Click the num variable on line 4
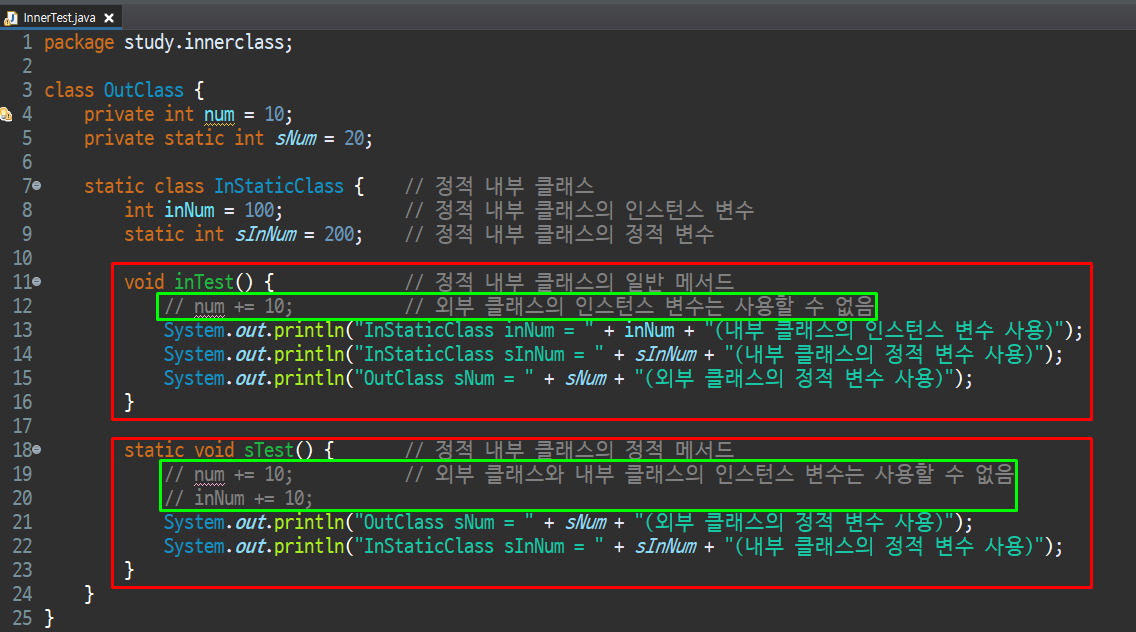Screen dimensions: 1136x632 pyautogui.click(x=219, y=115)
